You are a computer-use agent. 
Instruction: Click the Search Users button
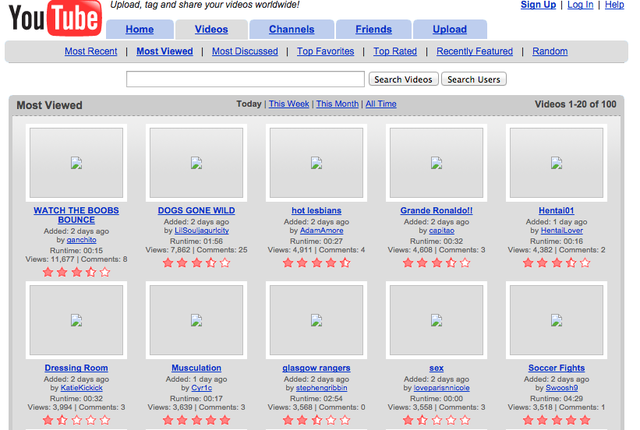[x=474, y=79]
